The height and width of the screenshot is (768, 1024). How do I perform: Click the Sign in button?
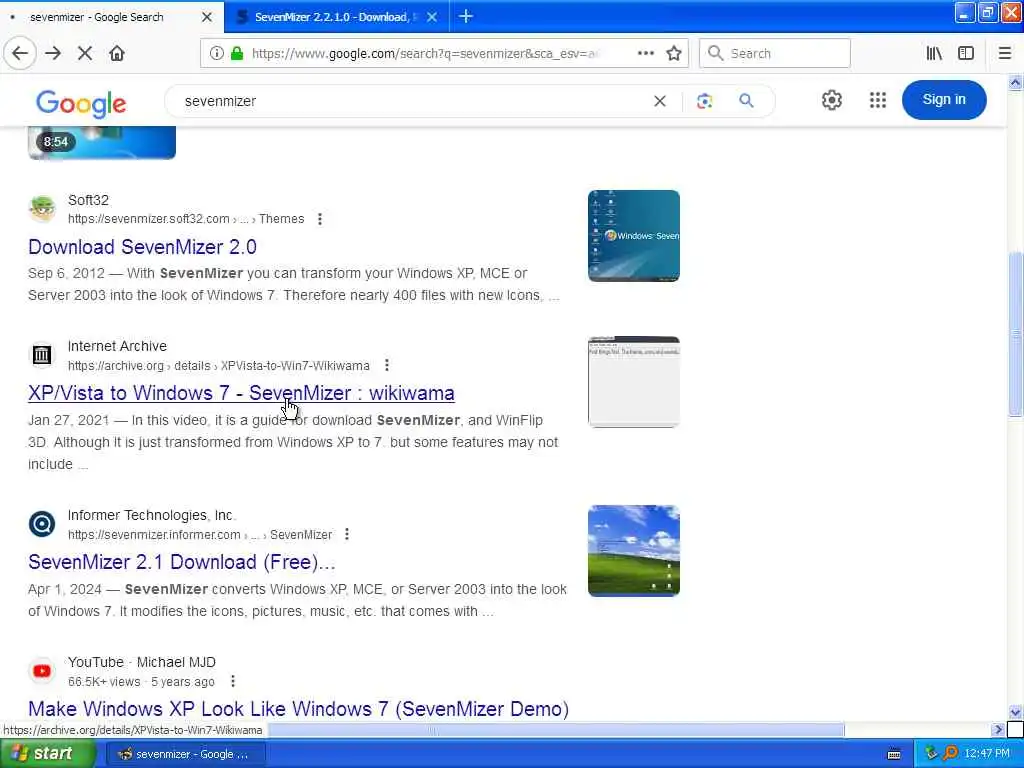click(944, 99)
